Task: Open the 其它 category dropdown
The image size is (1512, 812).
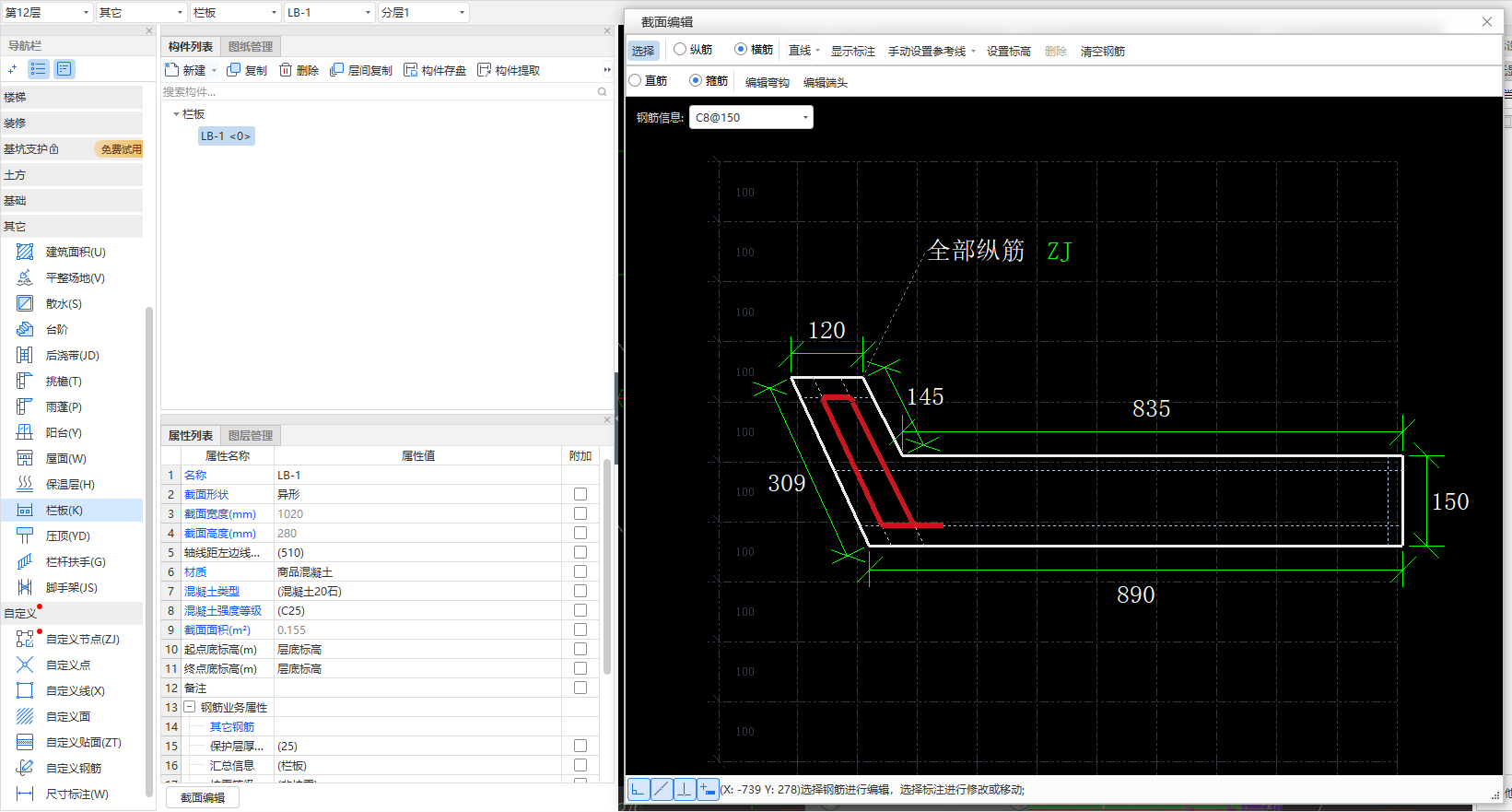Action: point(141,12)
